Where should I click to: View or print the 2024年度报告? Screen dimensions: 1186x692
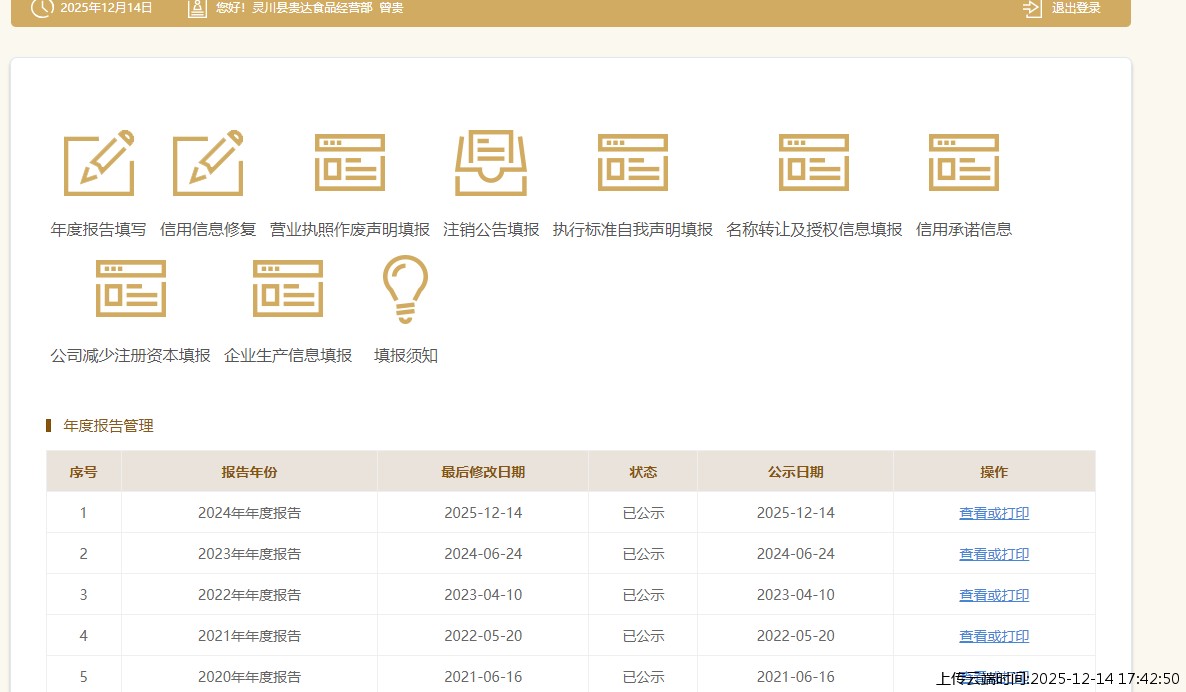click(x=994, y=513)
